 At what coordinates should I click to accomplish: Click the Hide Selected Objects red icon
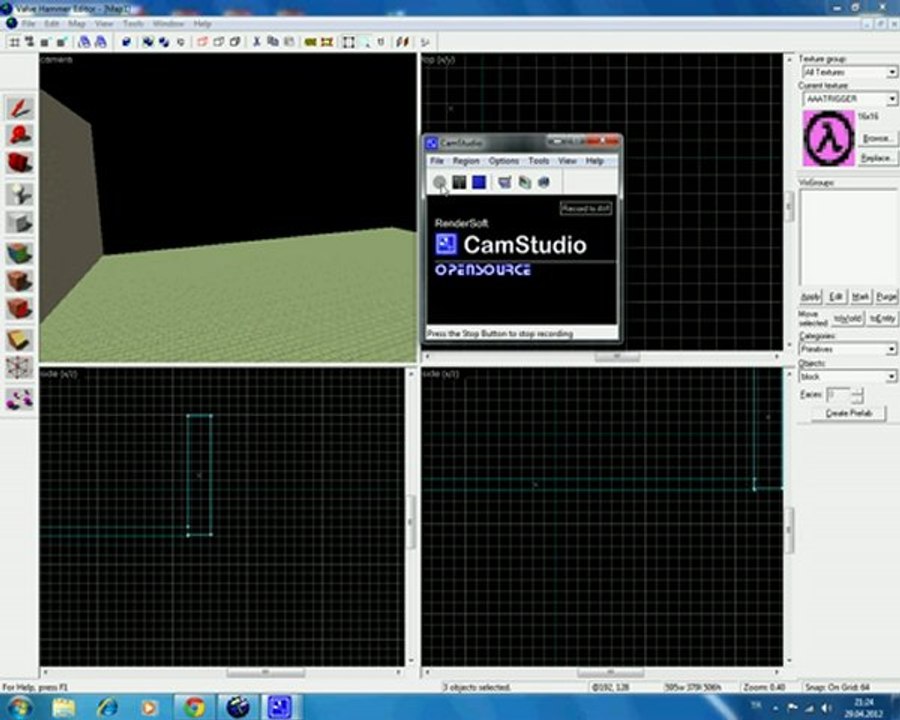click(202, 42)
